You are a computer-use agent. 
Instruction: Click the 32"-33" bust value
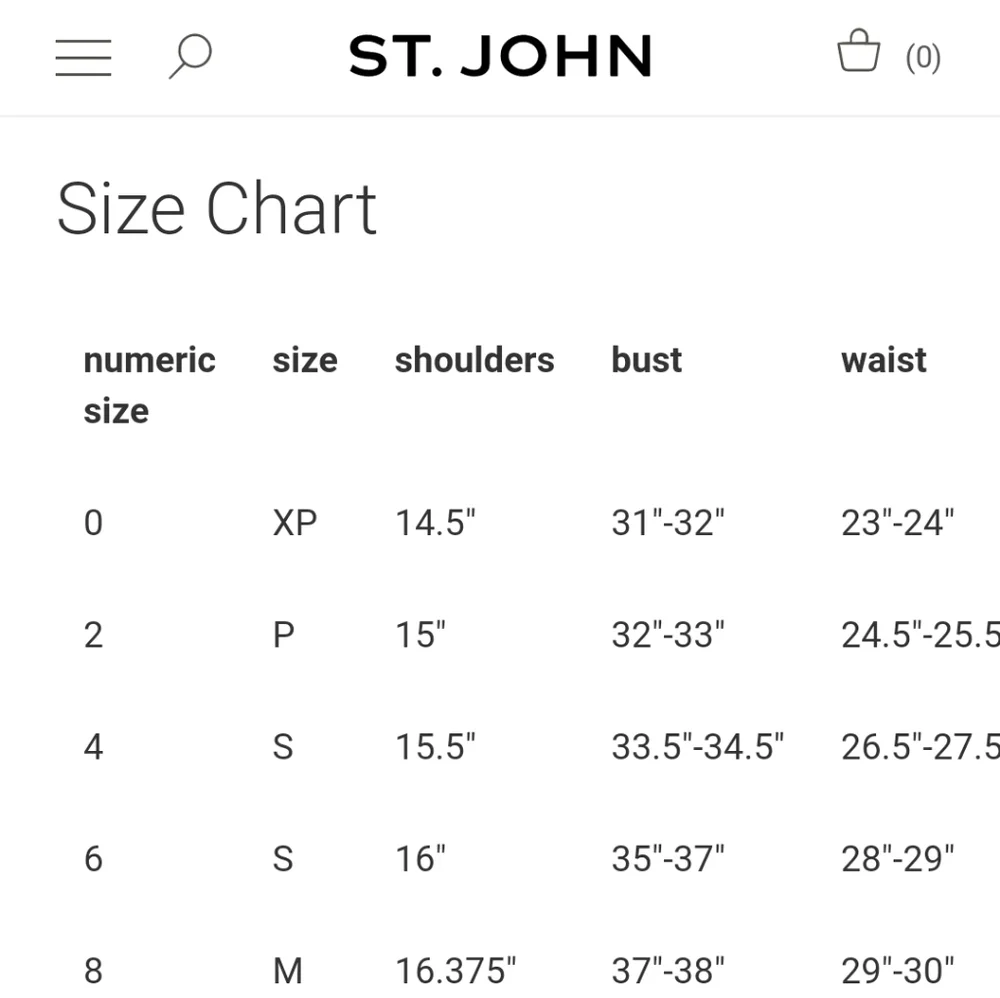[x=667, y=634]
